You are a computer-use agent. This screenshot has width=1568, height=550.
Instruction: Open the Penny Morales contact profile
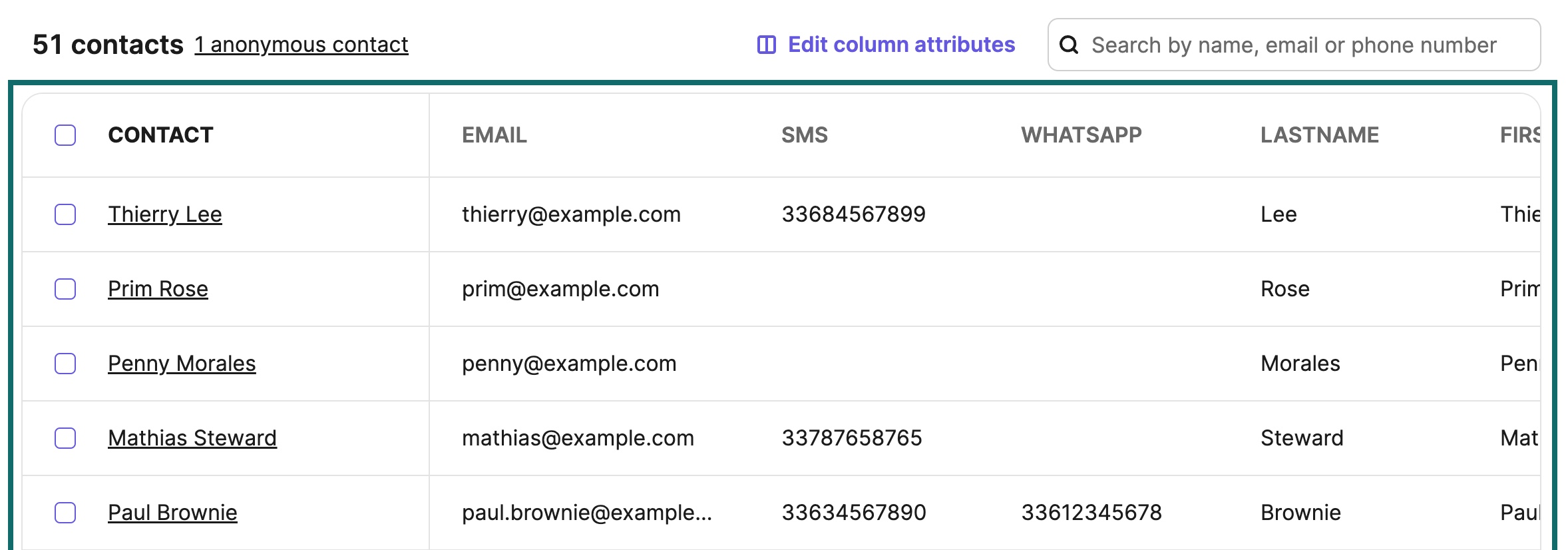coord(182,364)
